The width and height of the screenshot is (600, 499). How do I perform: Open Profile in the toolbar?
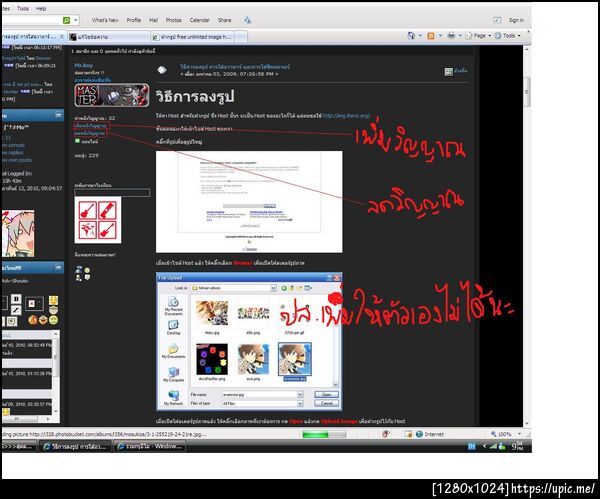click(x=134, y=20)
